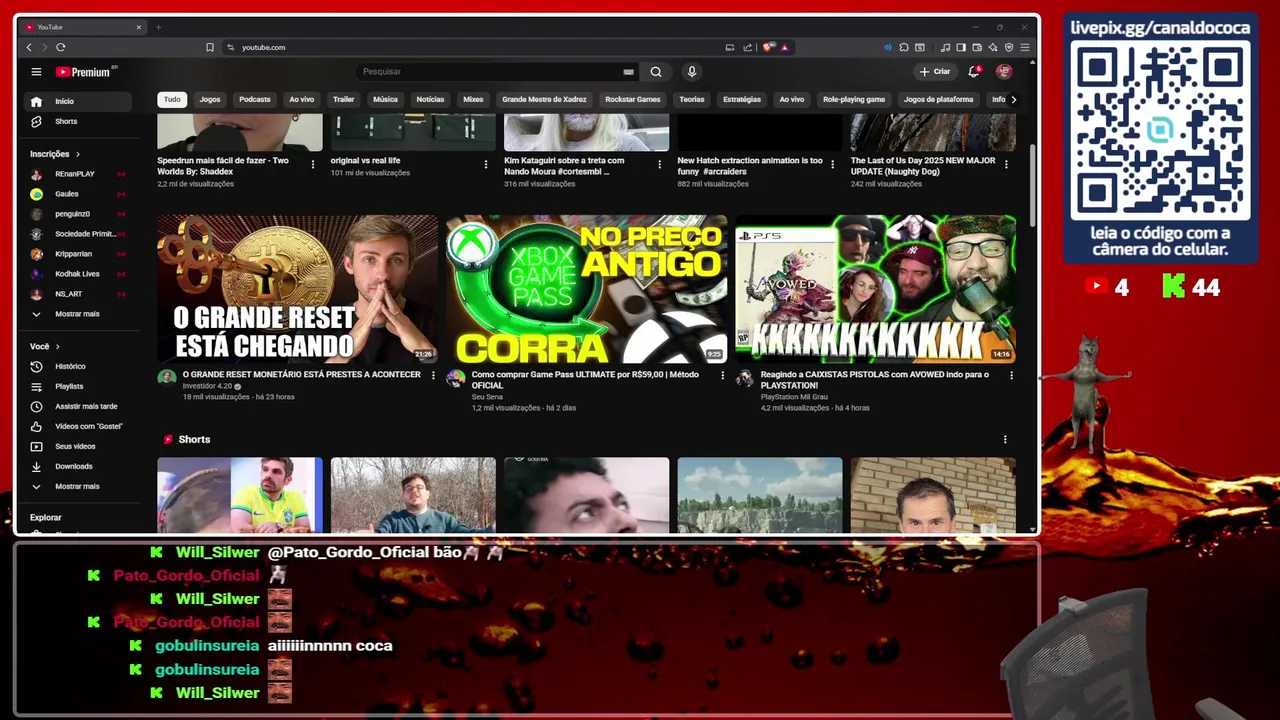Open O GRANDE RESET video thumbnail
Viewport: 1280px width, 720px height.
click(297, 289)
